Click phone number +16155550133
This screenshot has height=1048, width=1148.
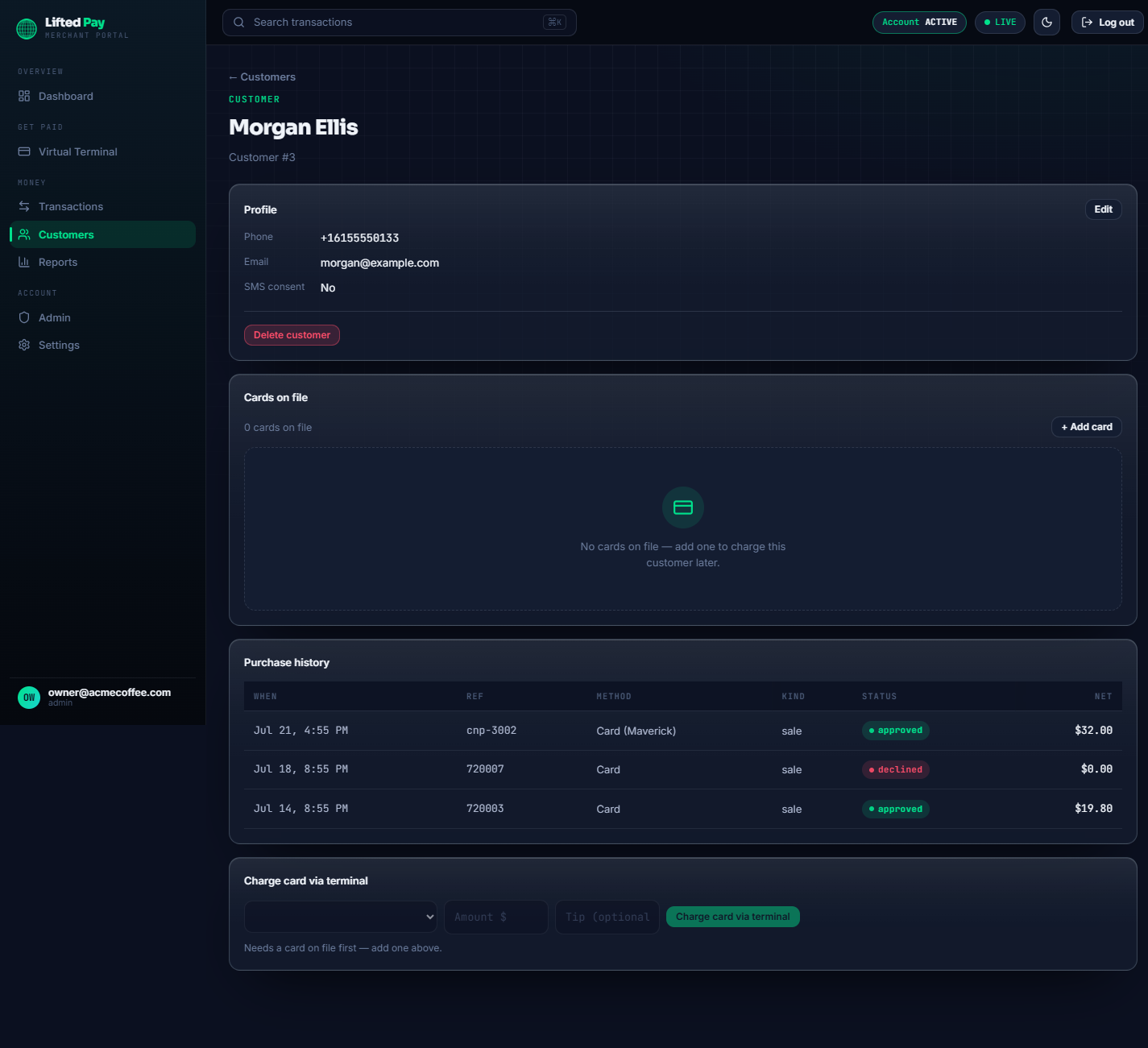(359, 238)
